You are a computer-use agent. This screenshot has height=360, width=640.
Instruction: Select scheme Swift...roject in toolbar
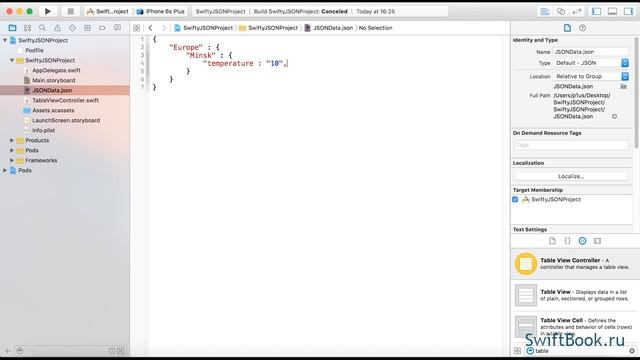coord(108,11)
